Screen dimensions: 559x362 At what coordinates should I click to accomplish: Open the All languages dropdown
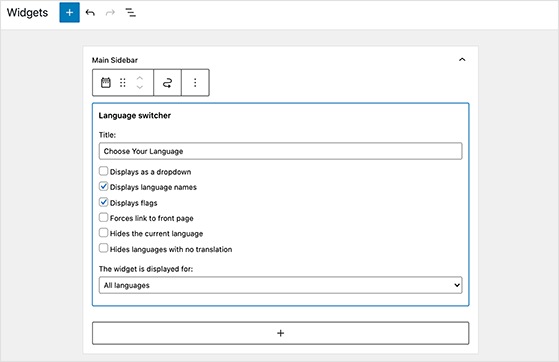[x=281, y=285]
